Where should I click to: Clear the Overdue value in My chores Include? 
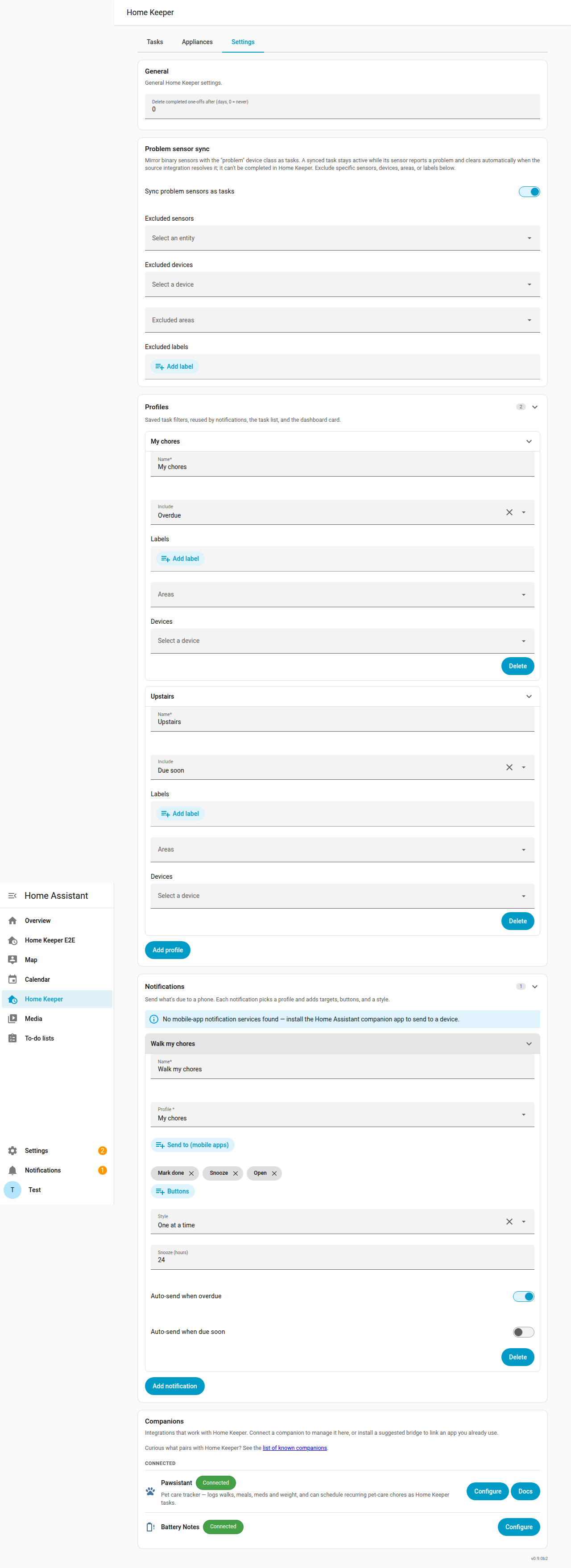point(509,512)
